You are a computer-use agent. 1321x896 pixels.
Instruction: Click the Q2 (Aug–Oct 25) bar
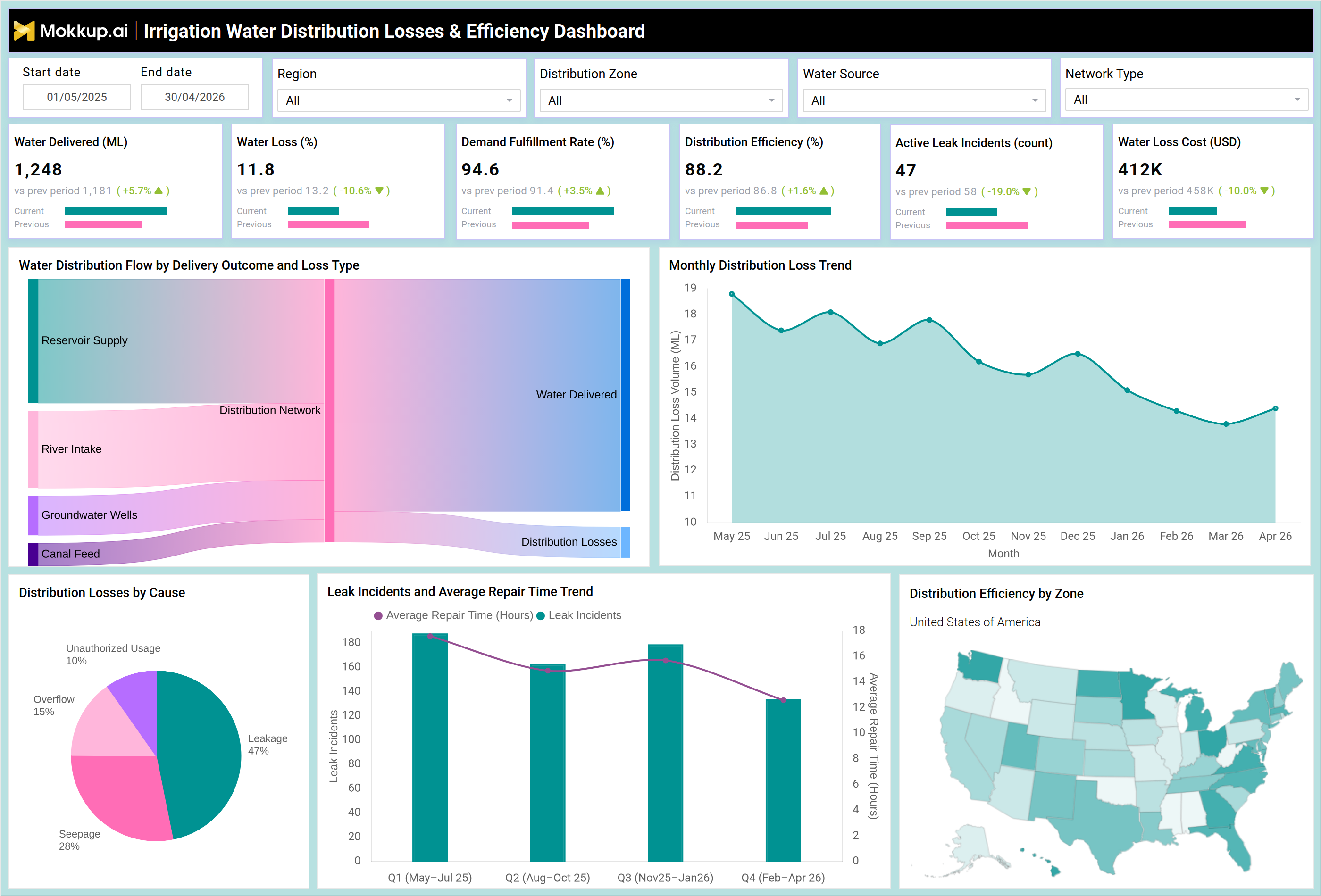point(547,763)
